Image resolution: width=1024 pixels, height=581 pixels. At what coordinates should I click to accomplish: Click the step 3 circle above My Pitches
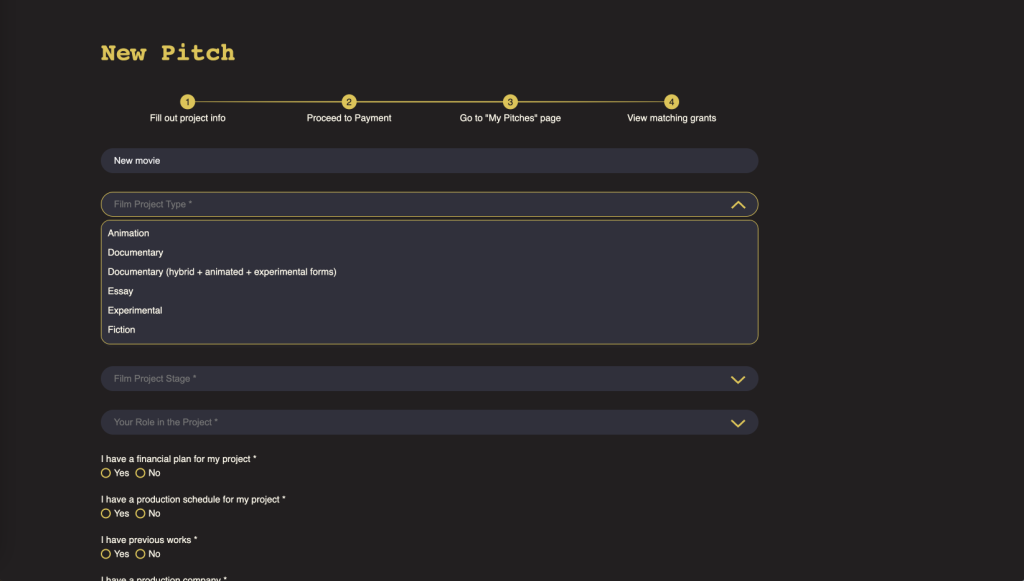click(510, 101)
